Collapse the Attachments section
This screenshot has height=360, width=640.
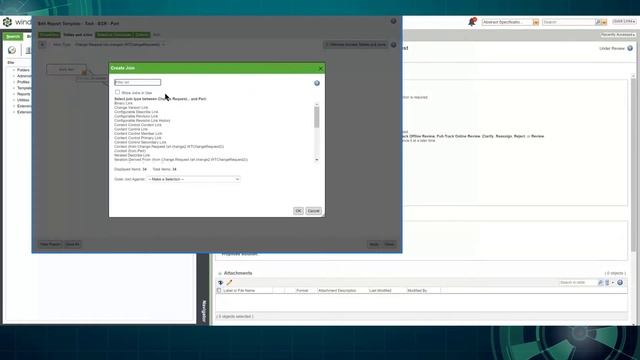220,273
